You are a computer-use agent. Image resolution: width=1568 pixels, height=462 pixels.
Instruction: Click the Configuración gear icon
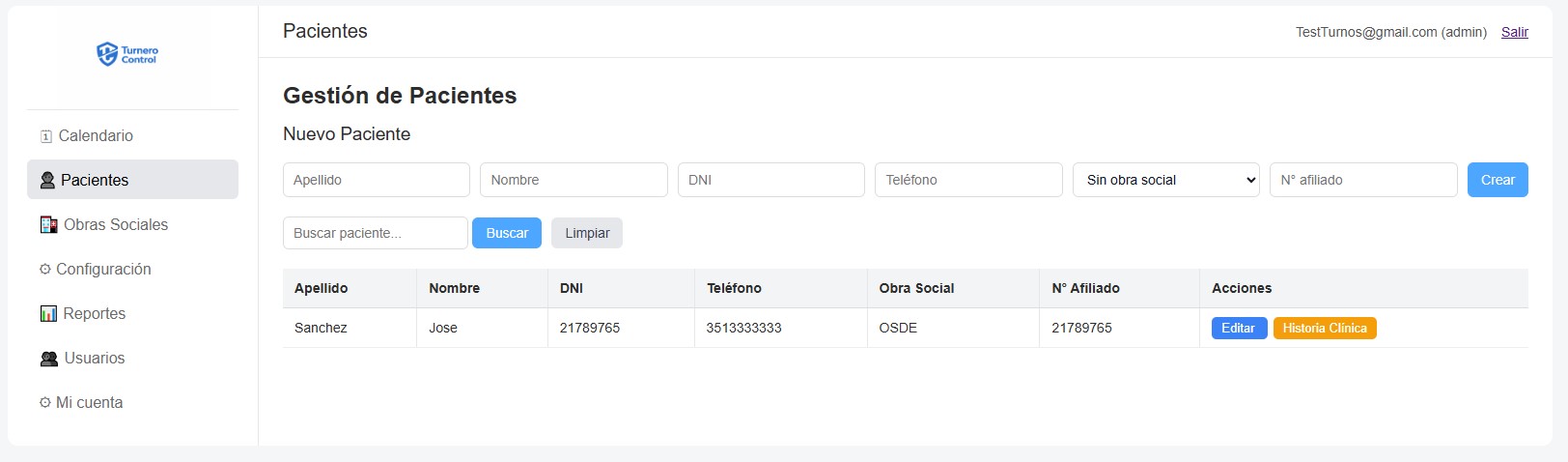point(44,270)
